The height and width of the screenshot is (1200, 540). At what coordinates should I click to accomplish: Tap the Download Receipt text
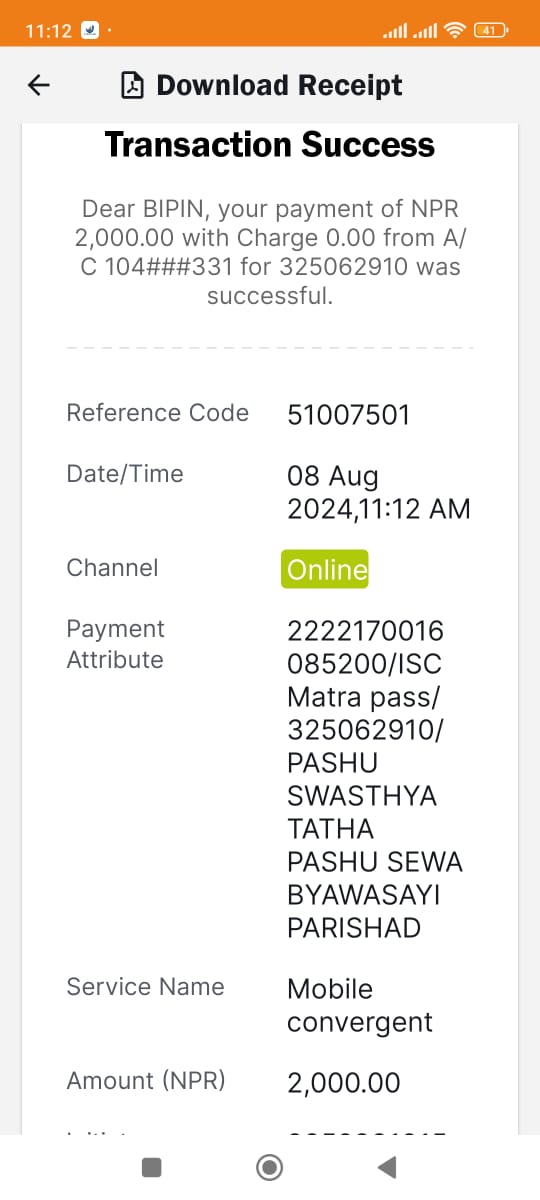pos(279,86)
